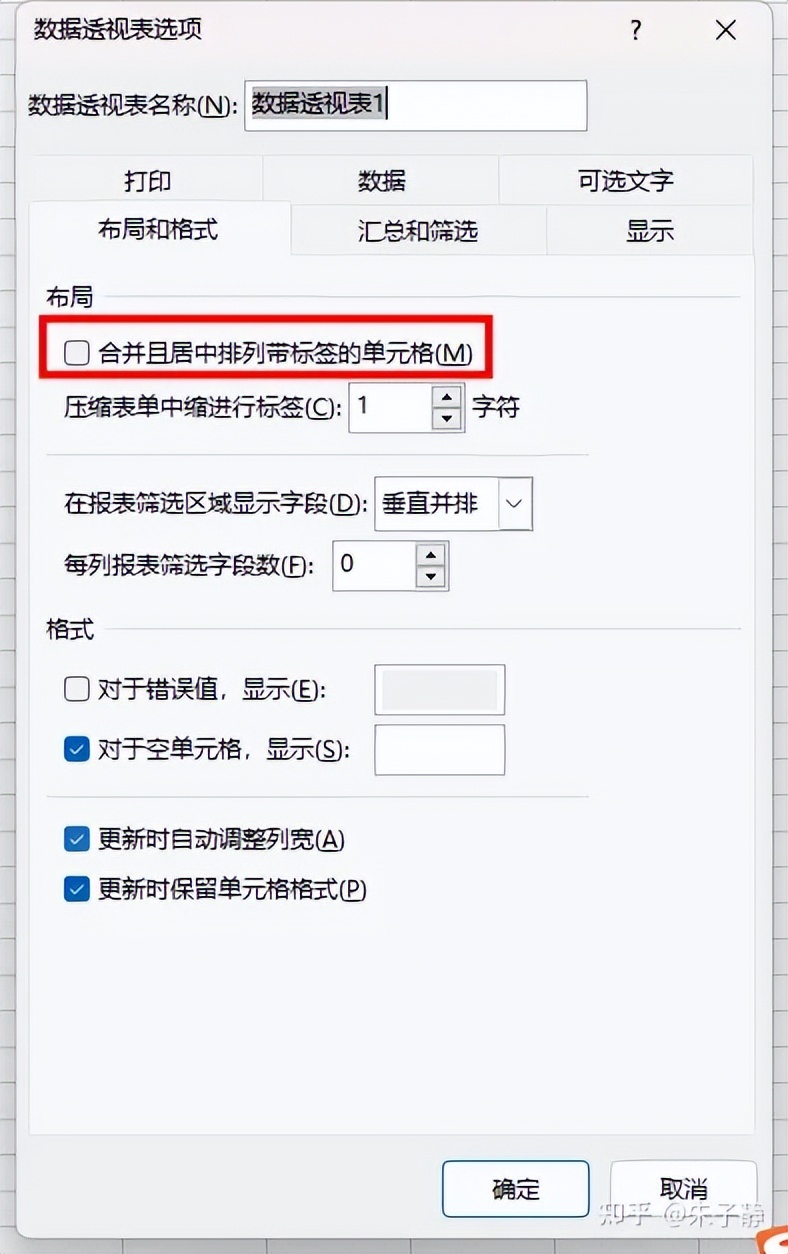Click the 数据透视表名称 text field

(x=416, y=105)
